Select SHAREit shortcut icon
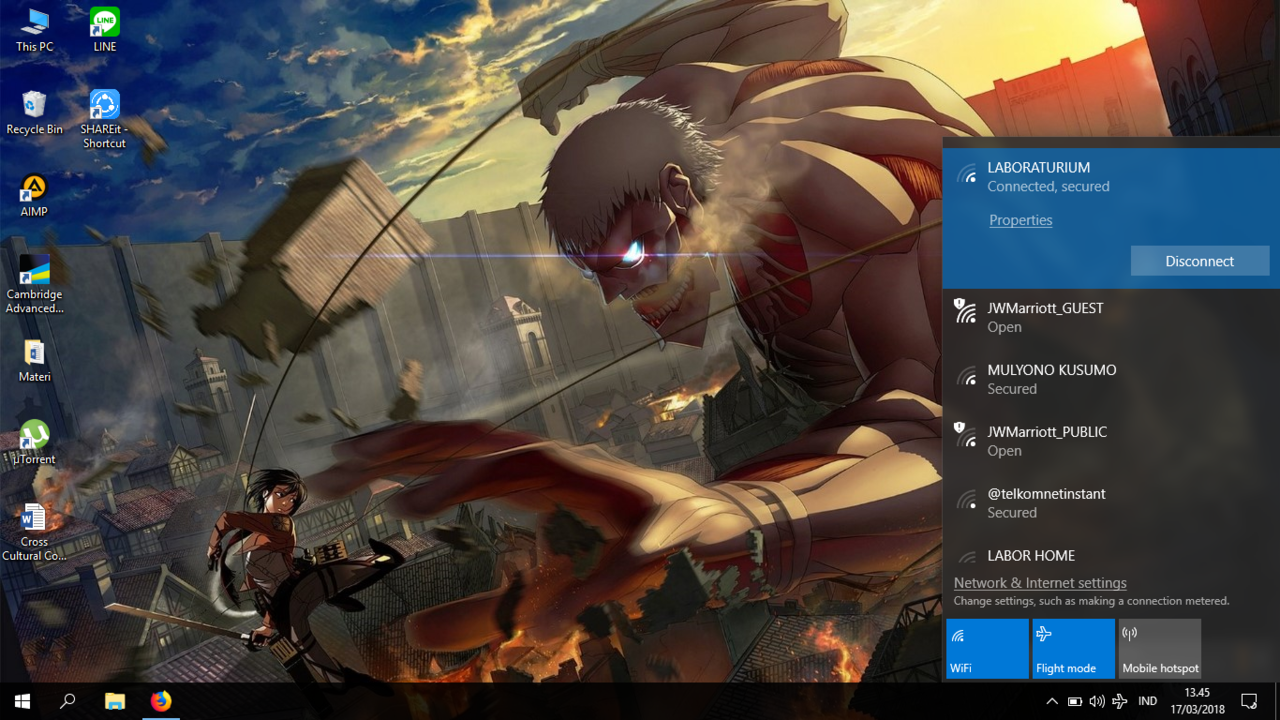Viewport: 1280px width, 720px height. [x=104, y=119]
